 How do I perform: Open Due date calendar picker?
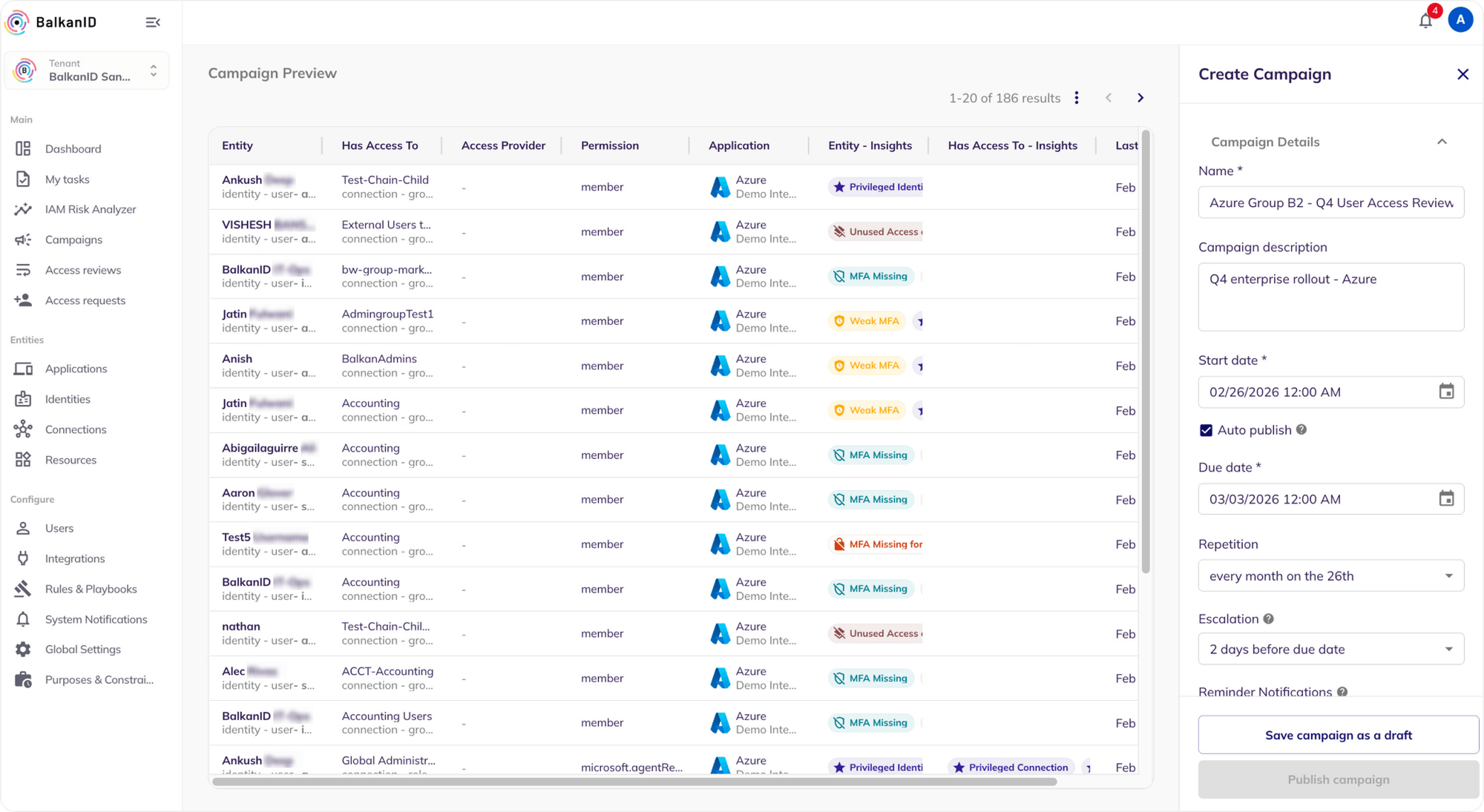pos(1446,499)
